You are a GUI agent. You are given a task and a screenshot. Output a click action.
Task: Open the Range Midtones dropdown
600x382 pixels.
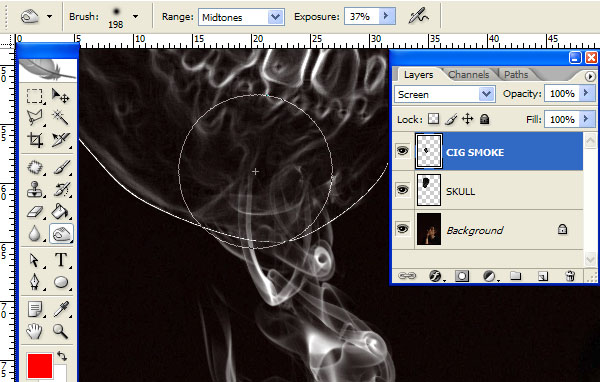[x=241, y=17]
